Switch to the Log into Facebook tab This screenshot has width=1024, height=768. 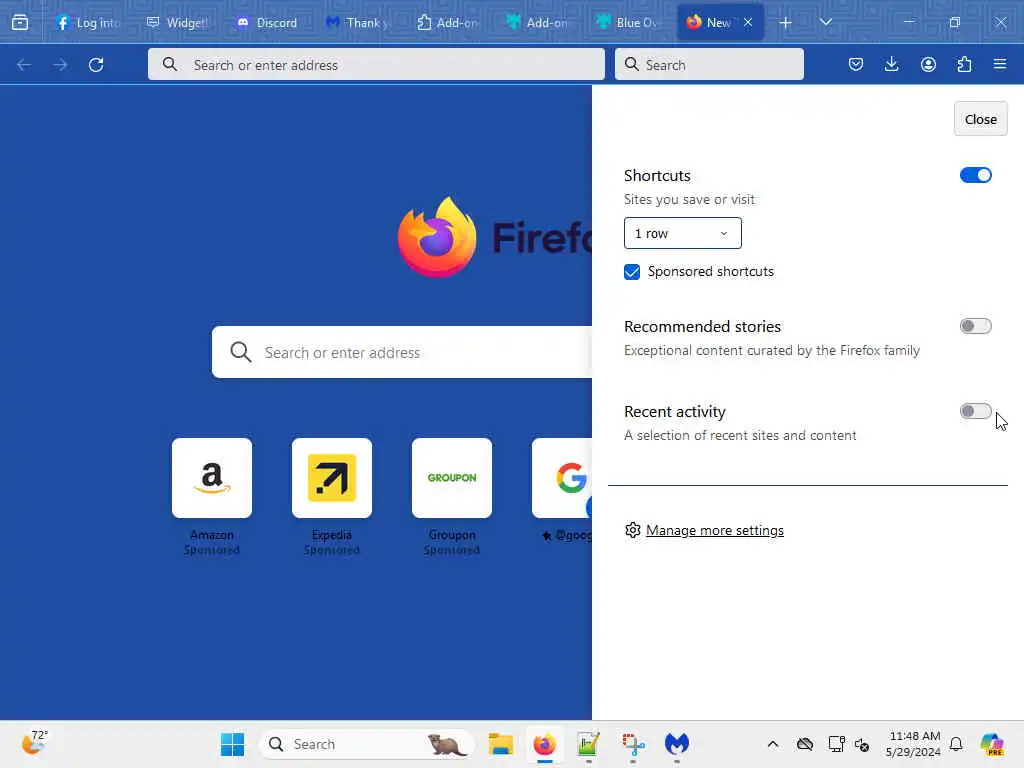tap(88, 22)
